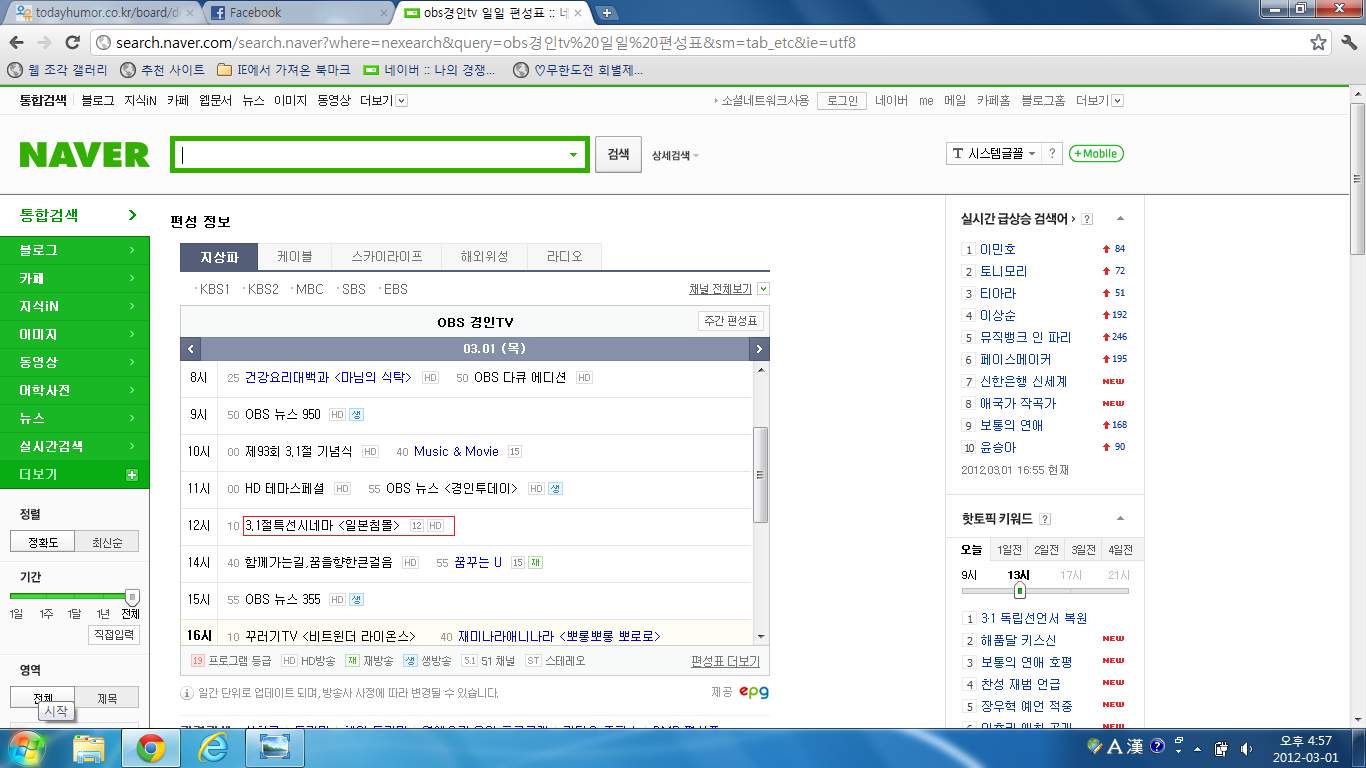Bookmark this page with the star icon
Image resolution: width=1366 pixels, height=768 pixels.
(1319, 43)
